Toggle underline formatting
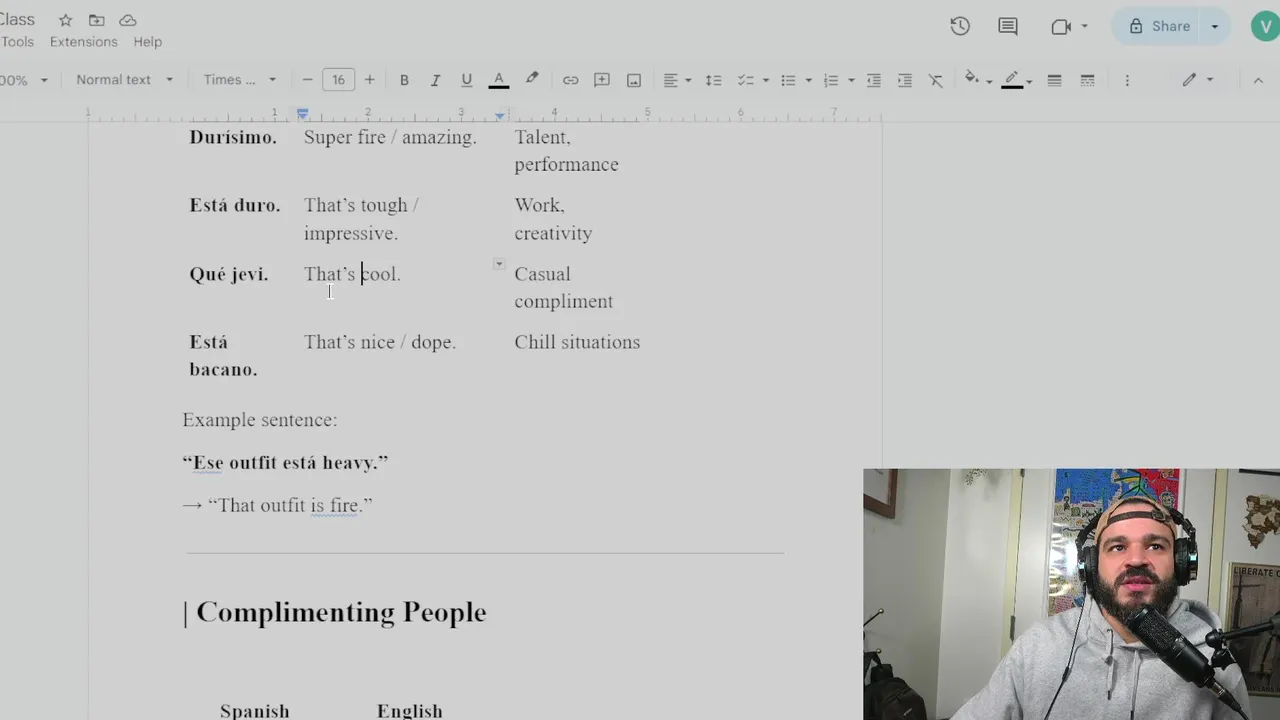The image size is (1280, 720). pyautogui.click(x=466, y=80)
